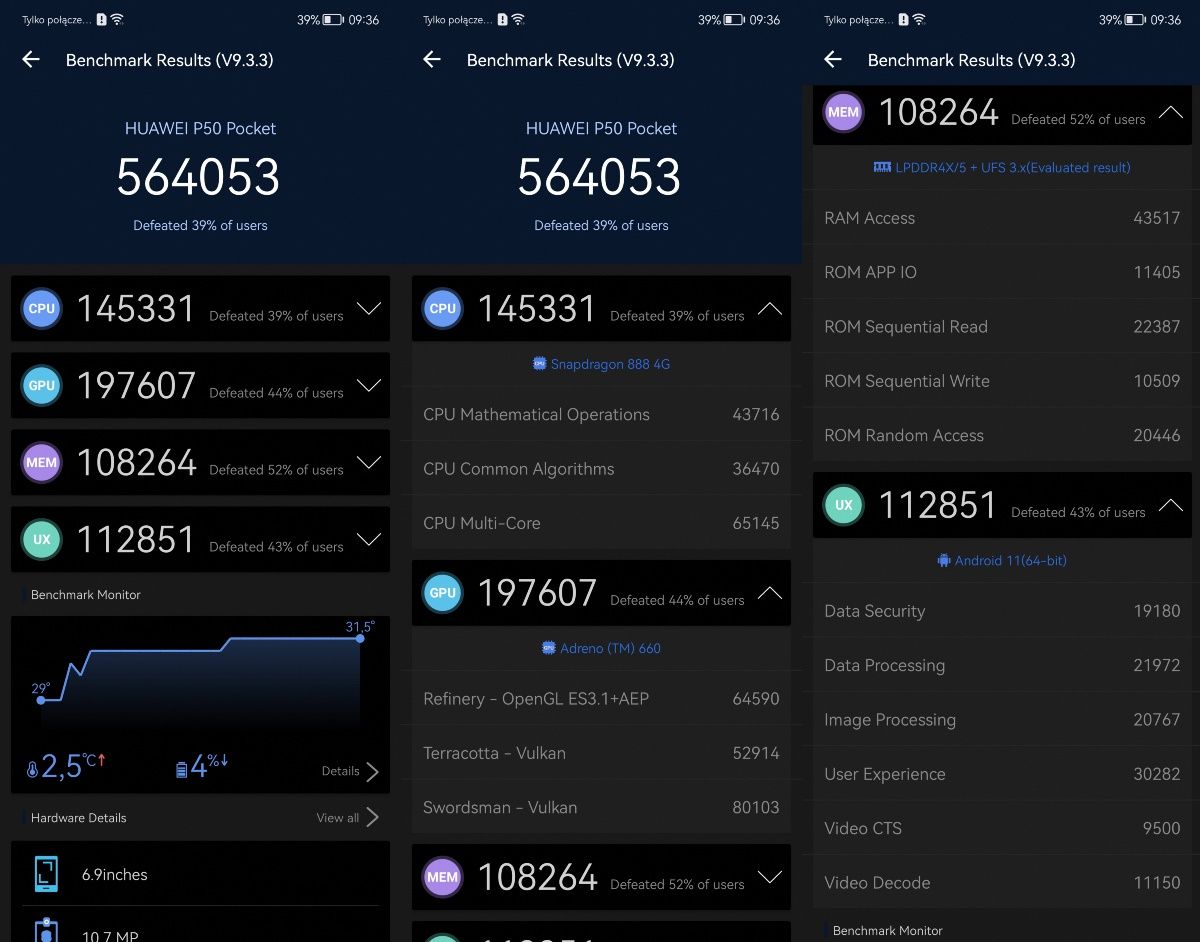Tap the UX badge icon in the left screen
1200x942 pixels.
click(x=42, y=540)
